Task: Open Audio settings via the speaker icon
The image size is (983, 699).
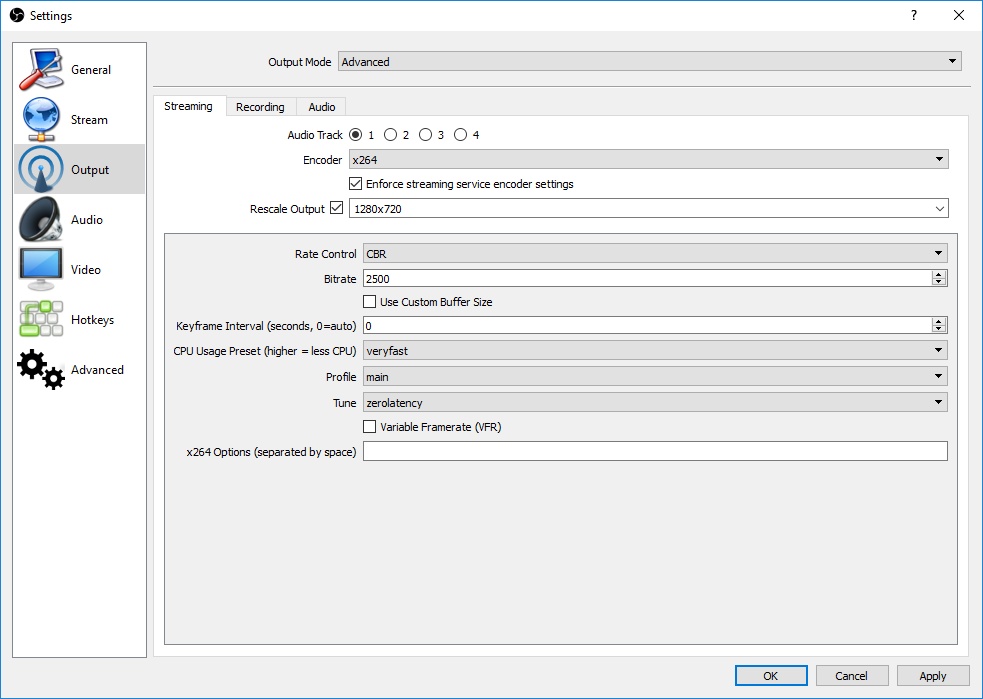Action: [41, 219]
